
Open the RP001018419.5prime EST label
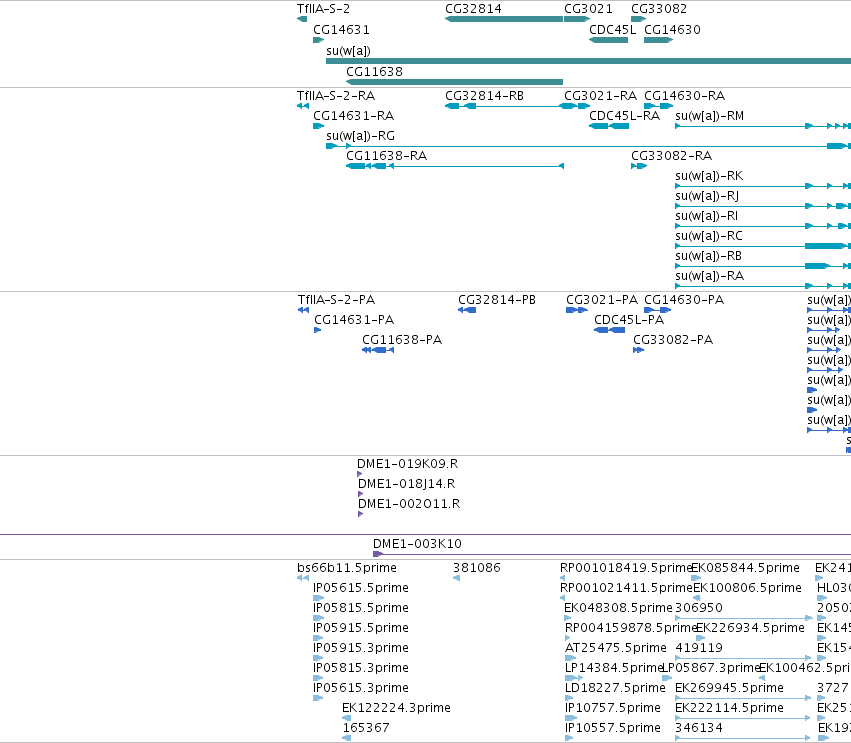click(626, 568)
